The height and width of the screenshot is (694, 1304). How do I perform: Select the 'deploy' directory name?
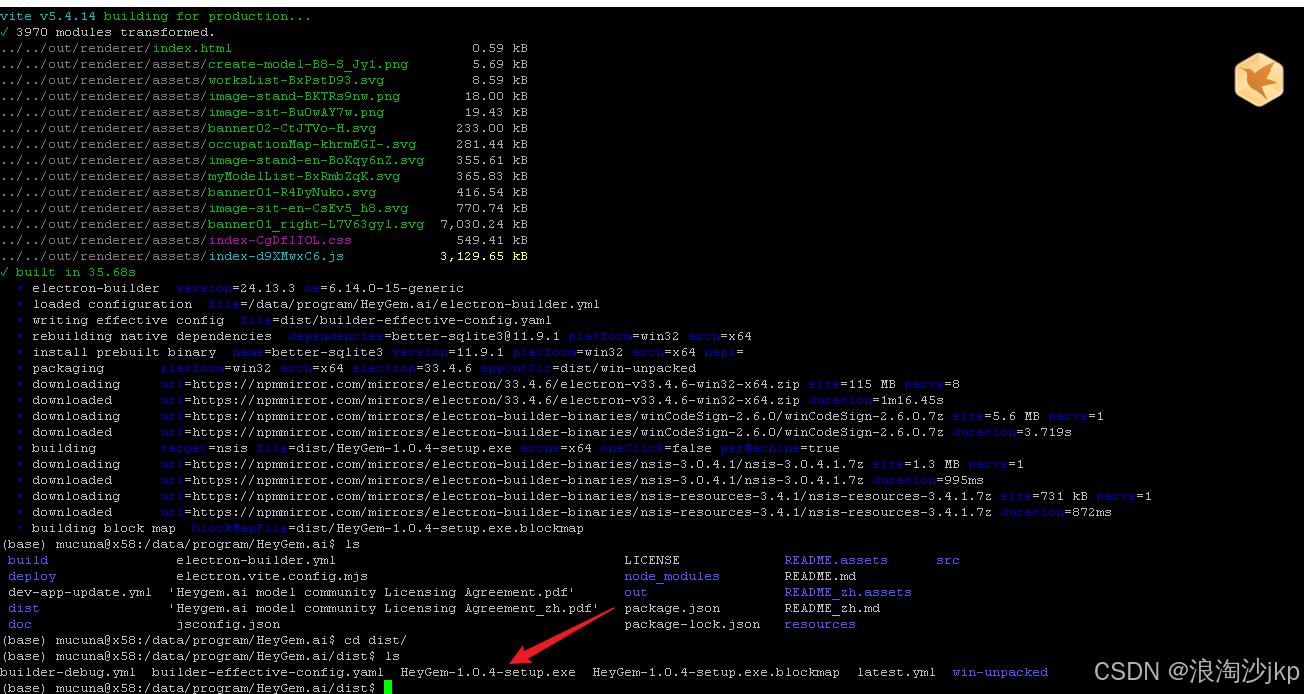click(32, 576)
